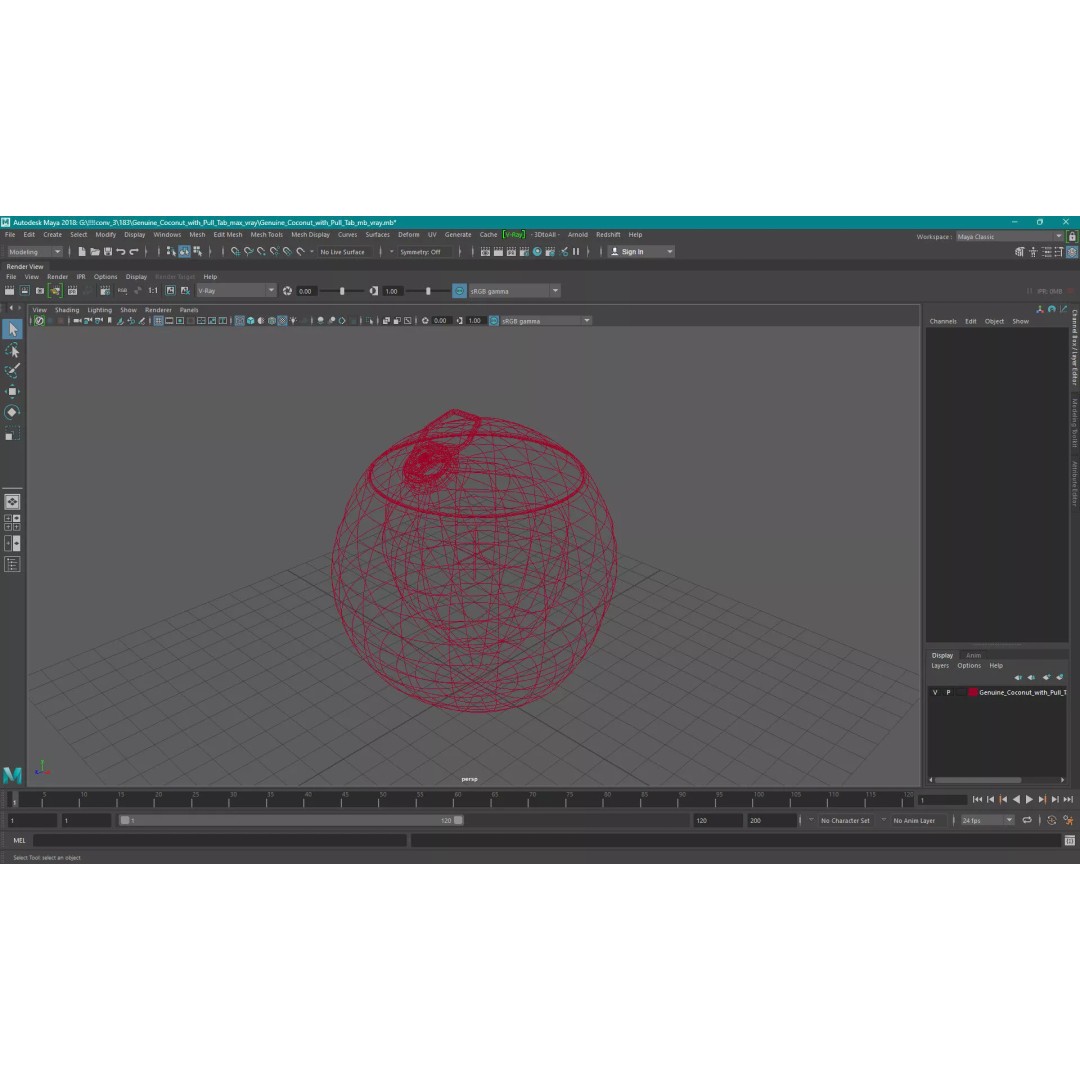Image resolution: width=1080 pixels, height=1080 pixels.
Task: Choose the Lasso select tool
Action: click(x=12, y=351)
